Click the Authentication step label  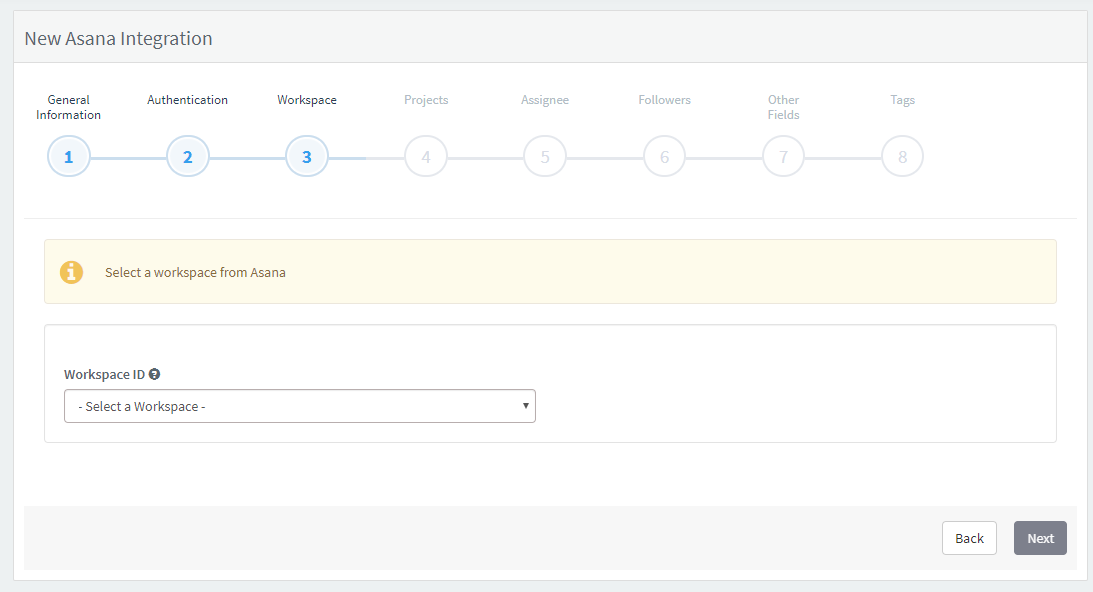coord(188,100)
